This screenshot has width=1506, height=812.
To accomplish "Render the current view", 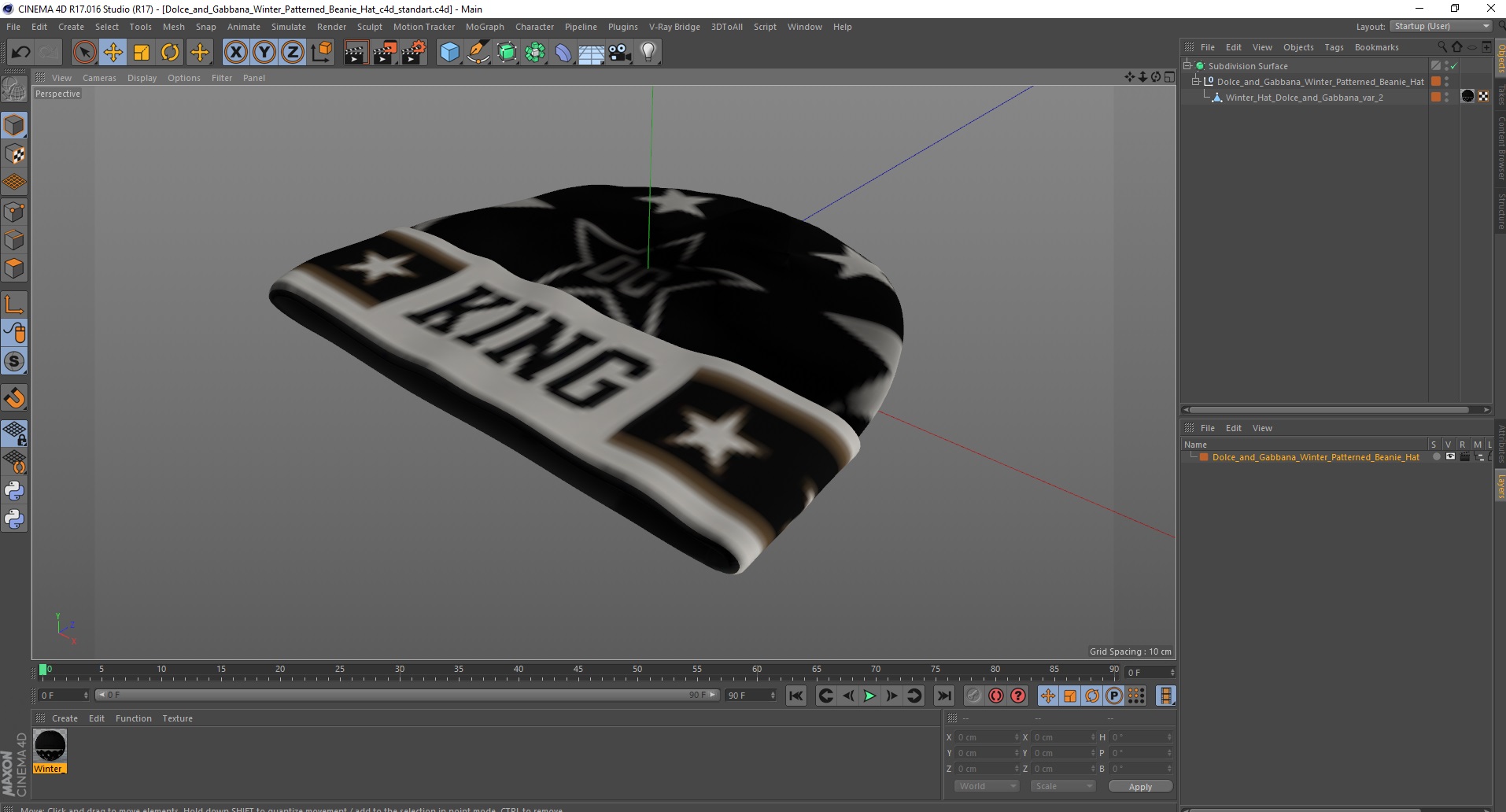I will pyautogui.click(x=356, y=53).
